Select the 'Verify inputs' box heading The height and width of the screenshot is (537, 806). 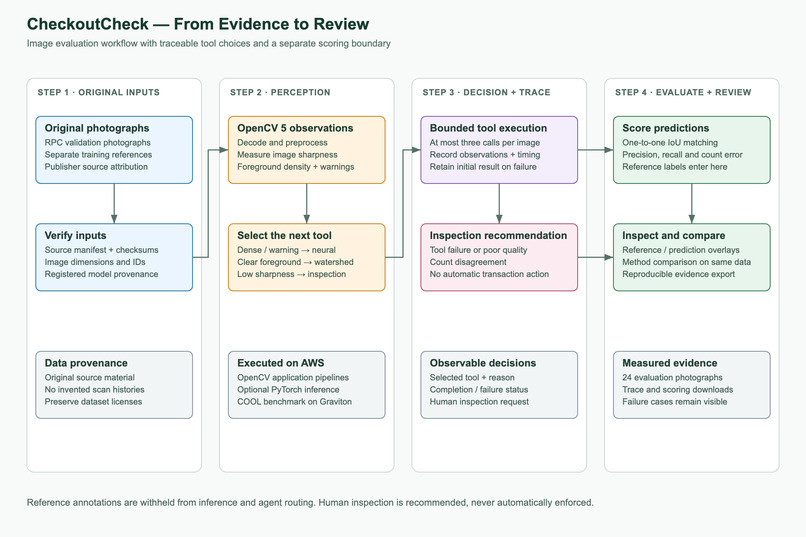point(75,235)
